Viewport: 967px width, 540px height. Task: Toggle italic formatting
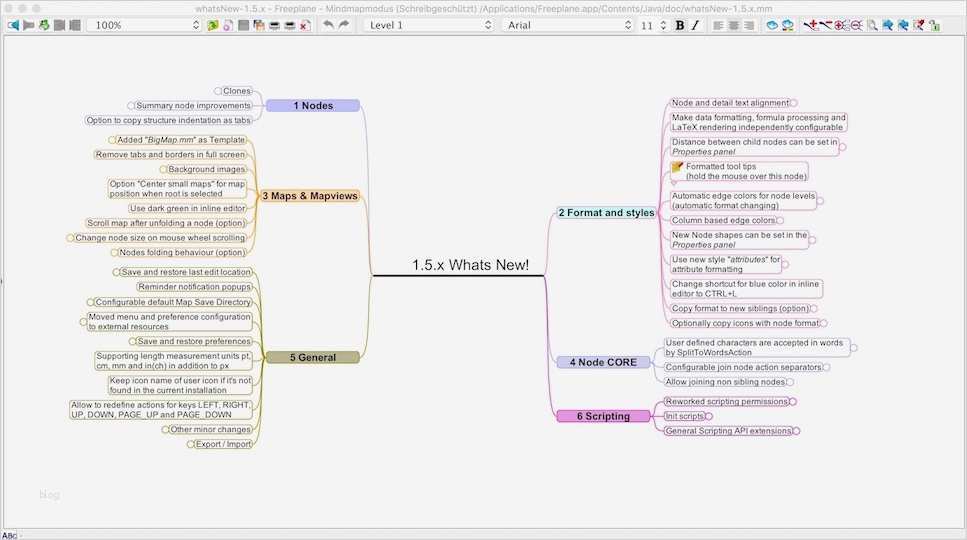695,25
